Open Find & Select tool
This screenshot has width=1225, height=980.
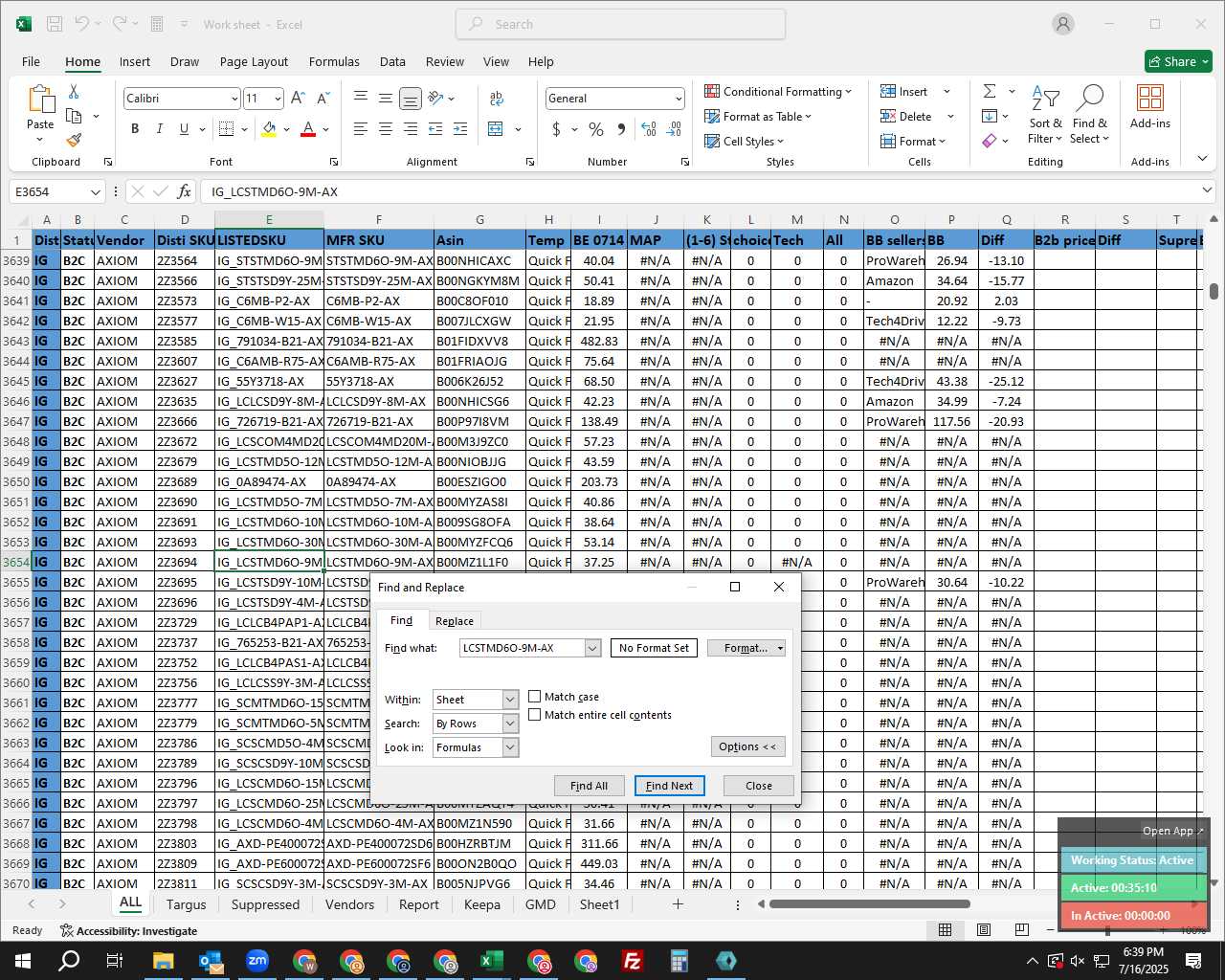click(x=1090, y=114)
